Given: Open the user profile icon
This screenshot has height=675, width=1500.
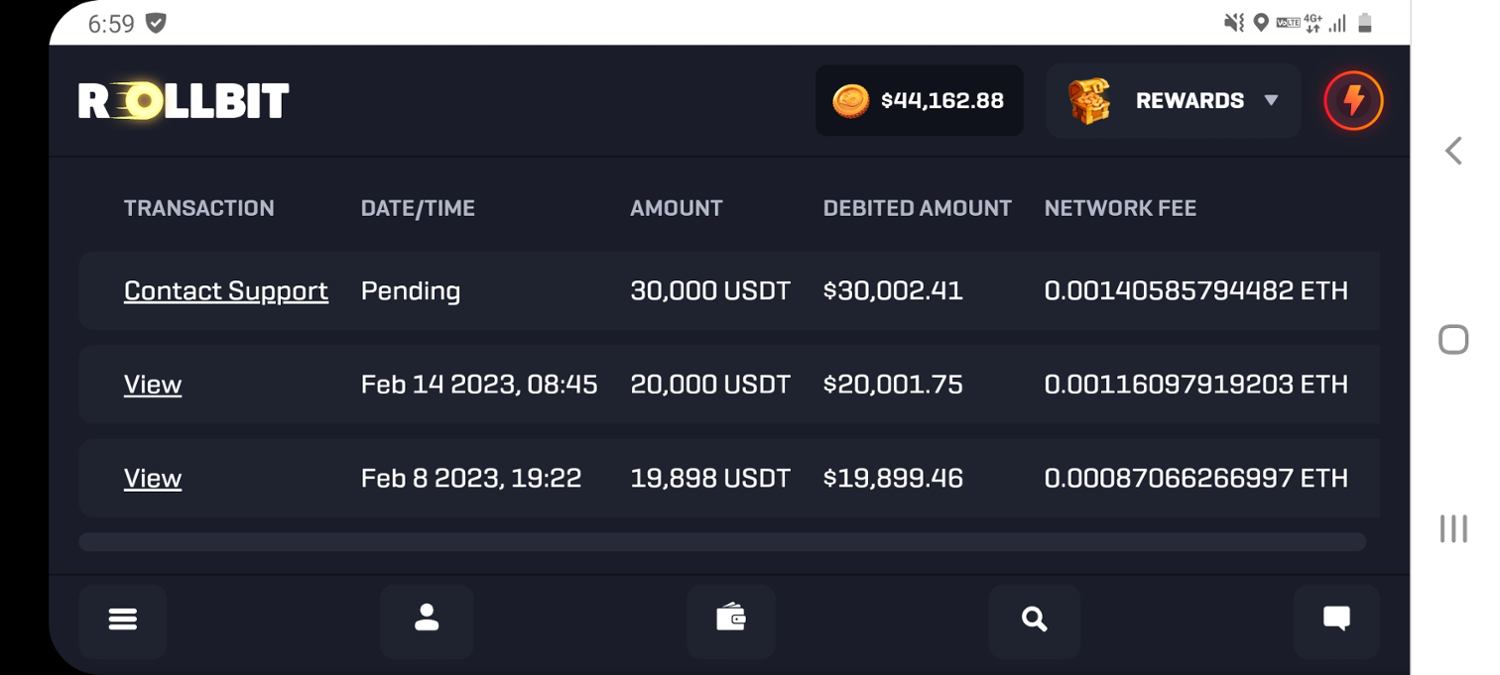Looking at the screenshot, I should 427,620.
